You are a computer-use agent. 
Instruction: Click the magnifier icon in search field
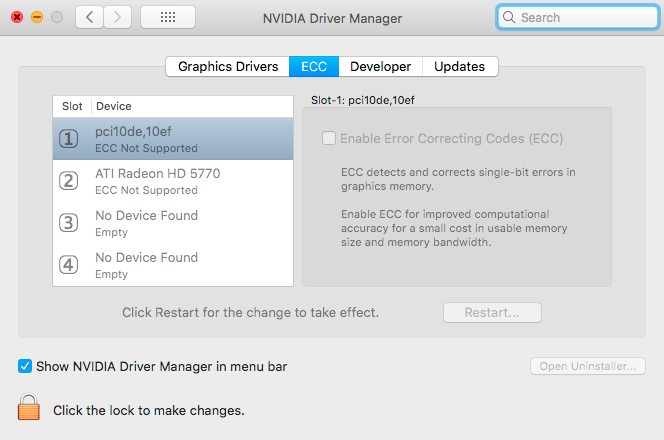pyautogui.click(x=509, y=17)
